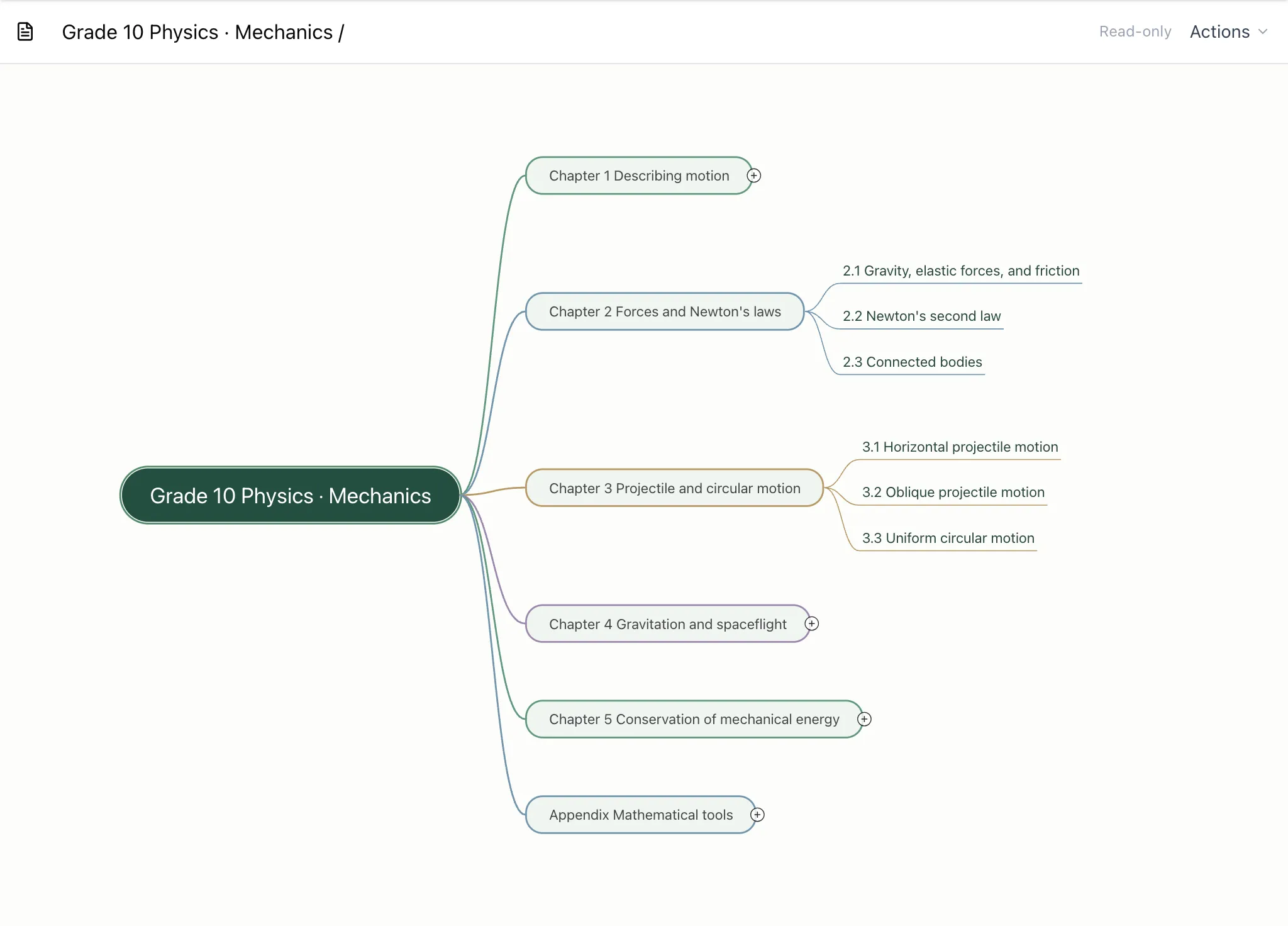Select Chapter 4 Gravitation and spaceflight node
1288x926 pixels.
(668, 623)
